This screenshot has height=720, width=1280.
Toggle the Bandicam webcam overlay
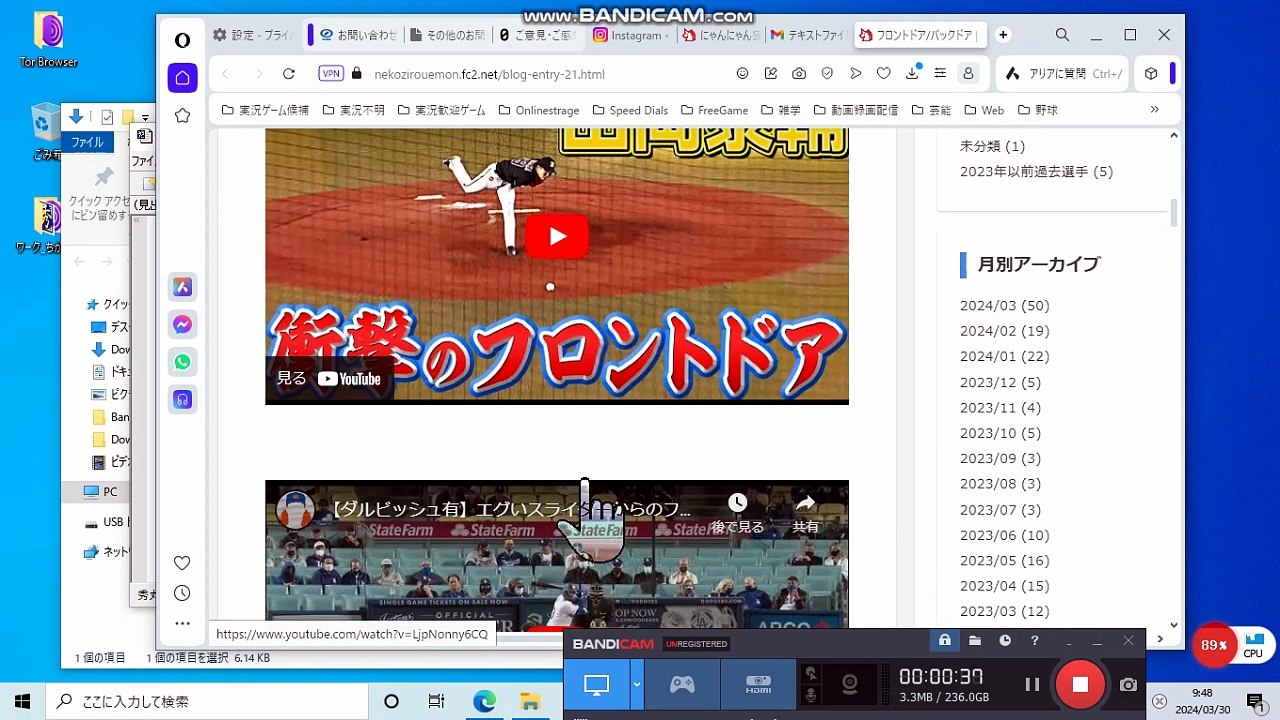pos(849,685)
